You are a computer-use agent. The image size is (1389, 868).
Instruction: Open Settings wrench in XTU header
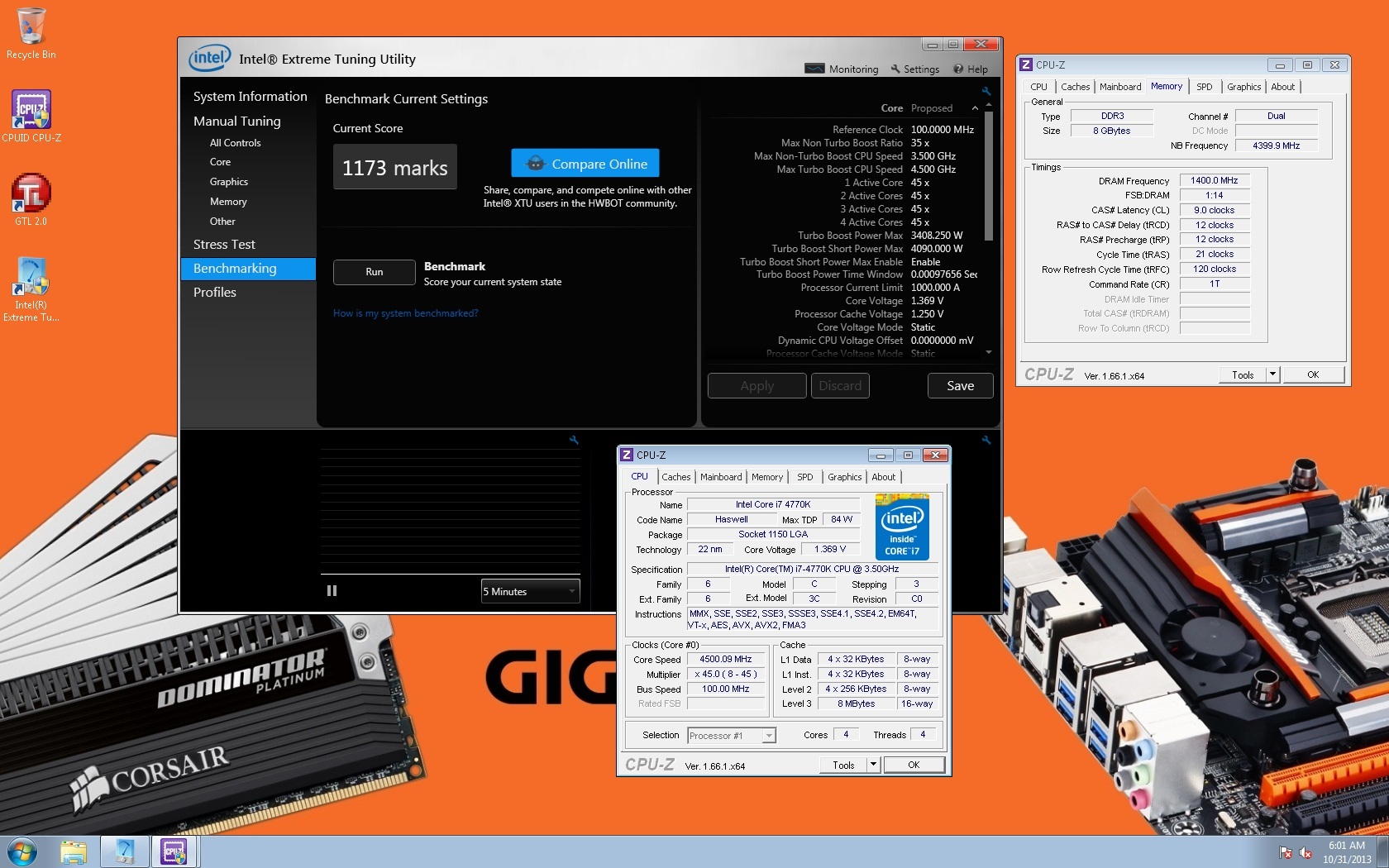click(x=914, y=69)
